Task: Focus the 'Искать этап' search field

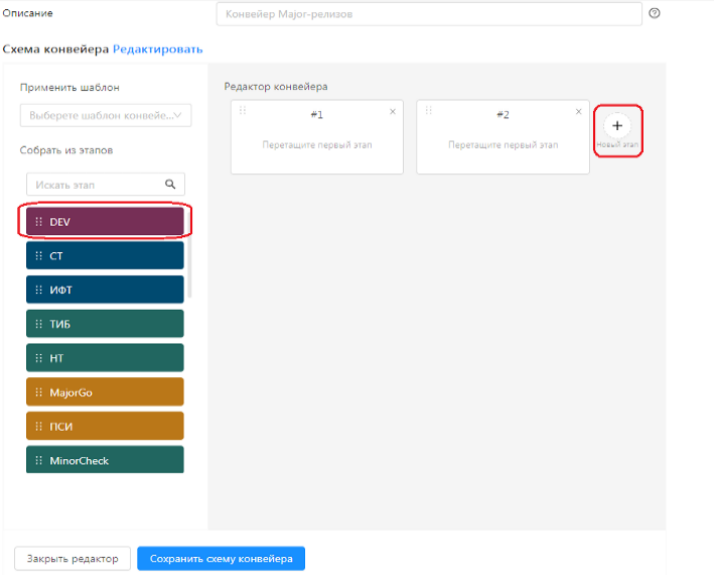Action: (x=95, y=184)
